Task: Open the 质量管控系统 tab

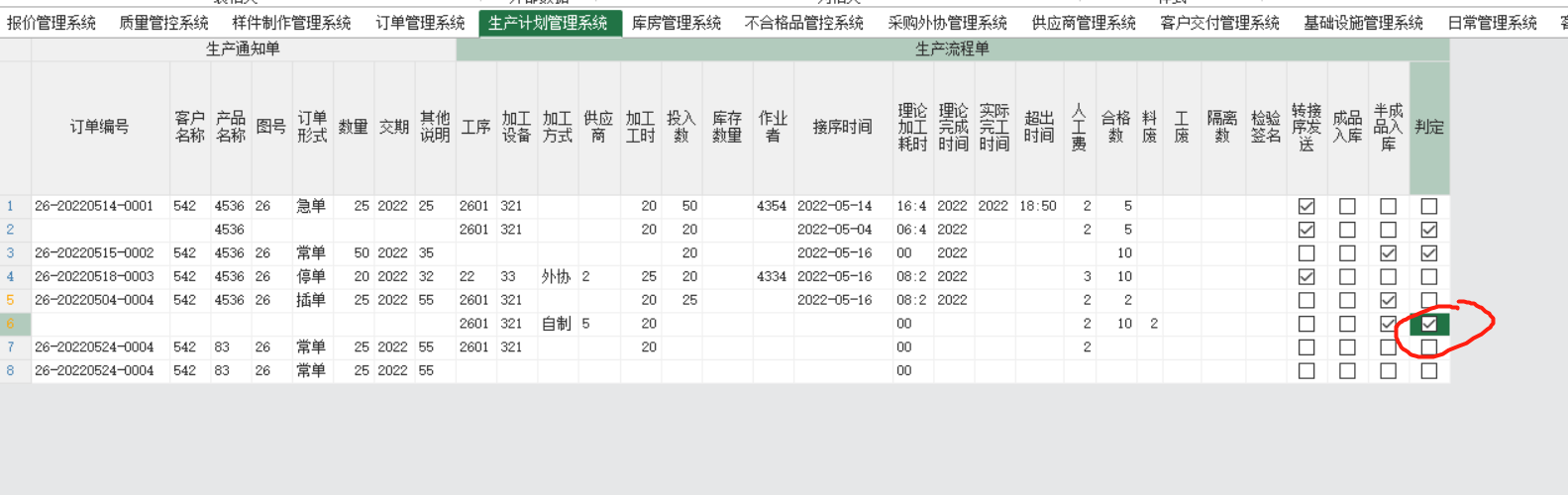Action: (x=163, y=23)
